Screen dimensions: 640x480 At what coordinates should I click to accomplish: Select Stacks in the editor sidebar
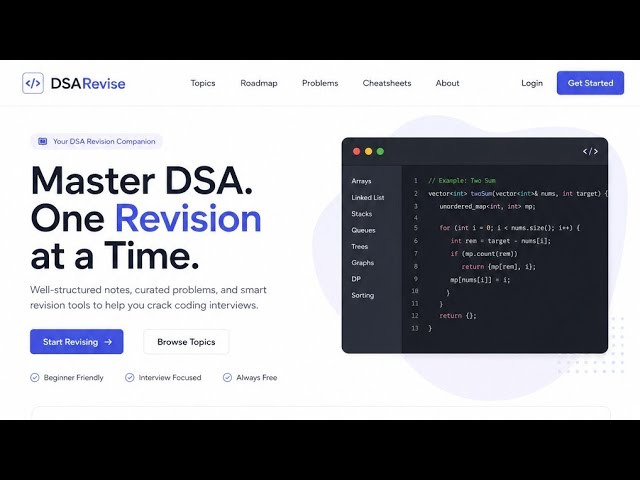tap(362, 213)
